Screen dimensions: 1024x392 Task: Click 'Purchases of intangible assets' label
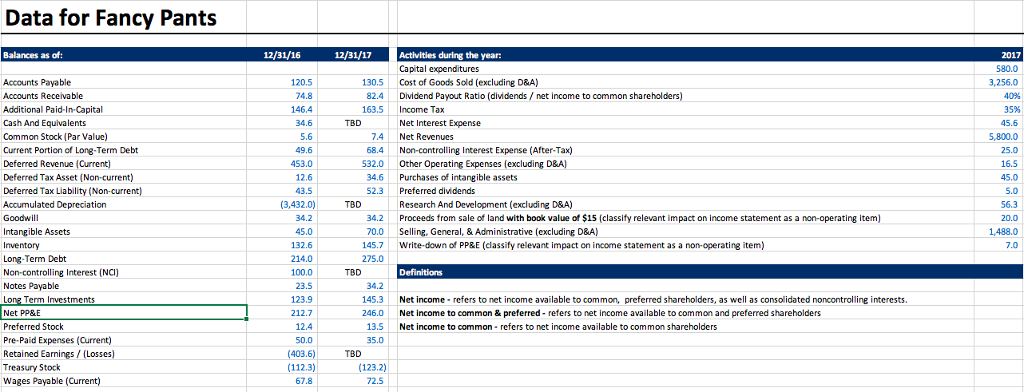point(685,177)
